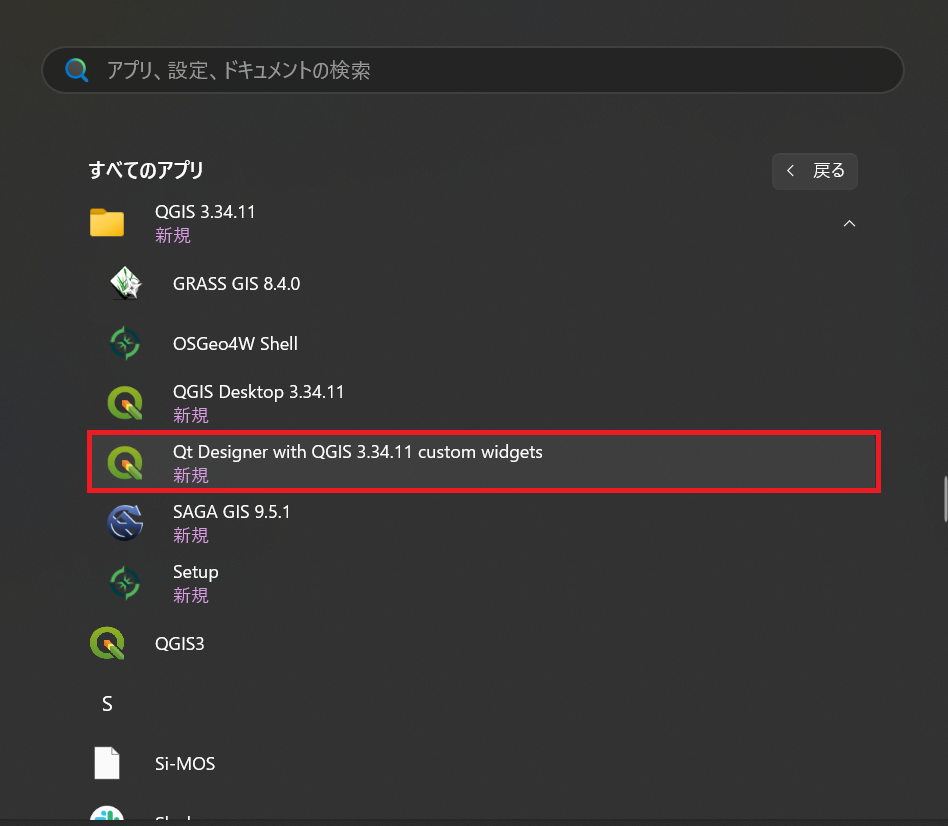Click the OSGeo4W Shell compass icon
Viewport: 948px width, 826px height.
tap(125, 343)
